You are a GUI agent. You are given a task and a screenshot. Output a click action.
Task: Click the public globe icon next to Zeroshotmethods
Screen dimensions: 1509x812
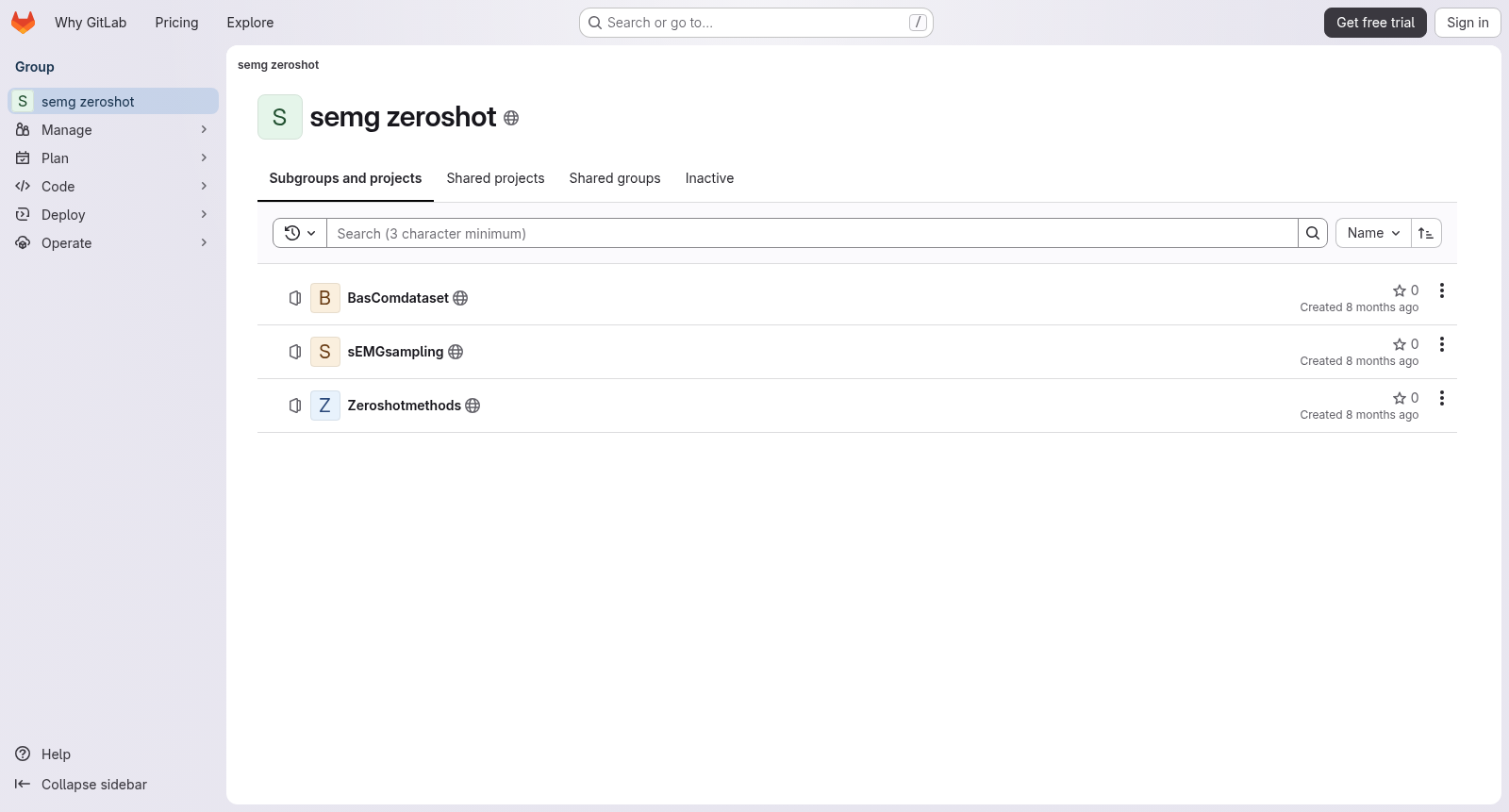tap(473, 406)
